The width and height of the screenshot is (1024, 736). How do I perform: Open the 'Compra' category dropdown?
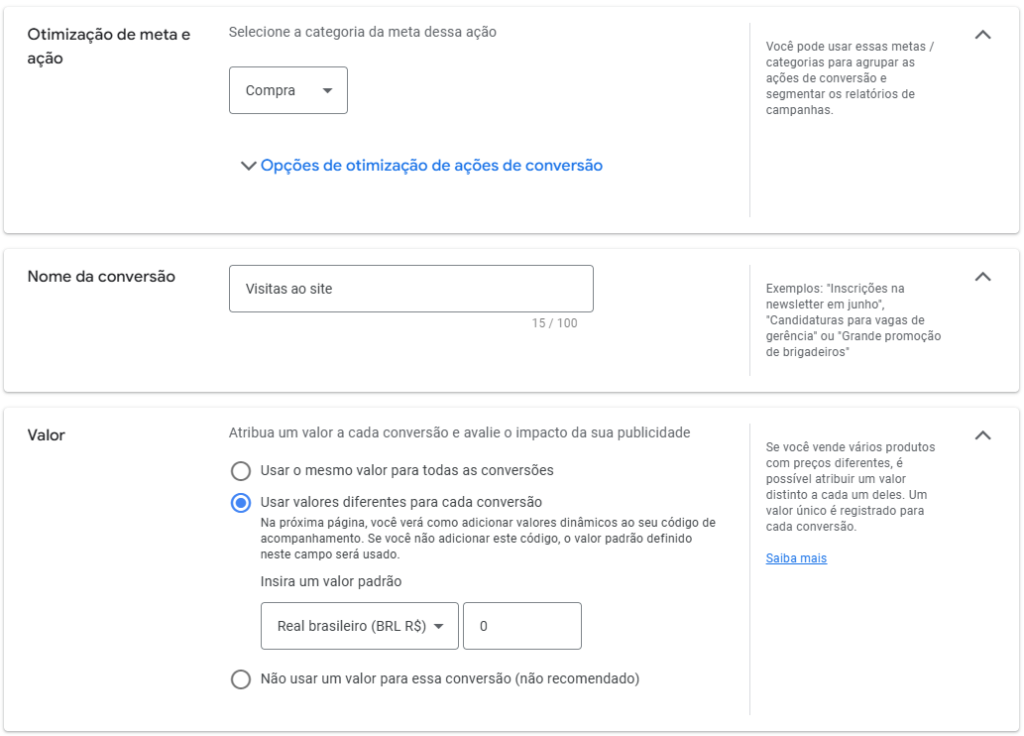[x=288, y=90]
